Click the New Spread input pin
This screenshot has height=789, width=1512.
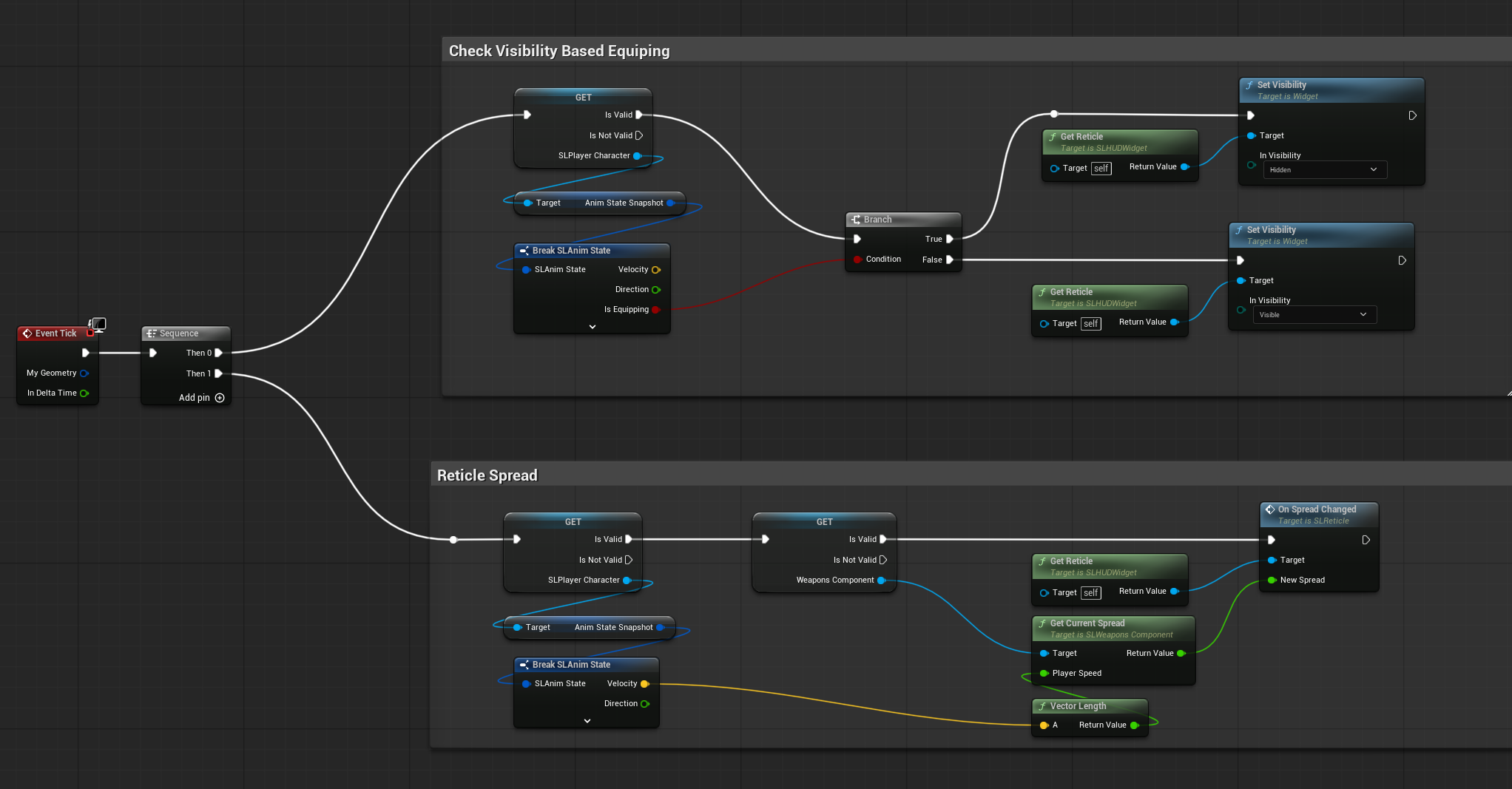click(1272, 580)
